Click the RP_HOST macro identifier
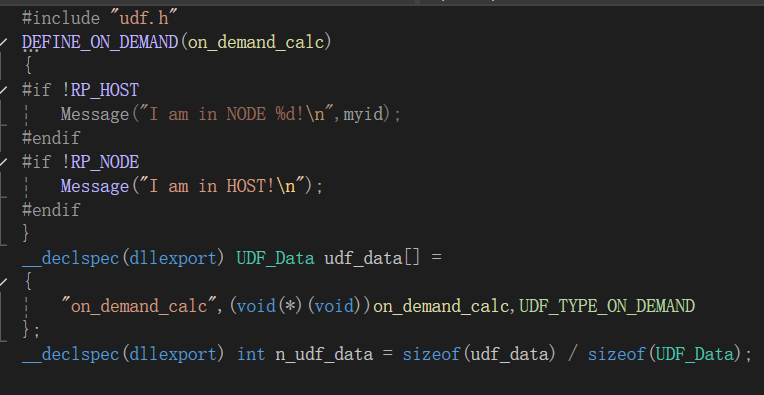Image resolution: width=764 pixels, height=395 pixels. pos(105,90)
